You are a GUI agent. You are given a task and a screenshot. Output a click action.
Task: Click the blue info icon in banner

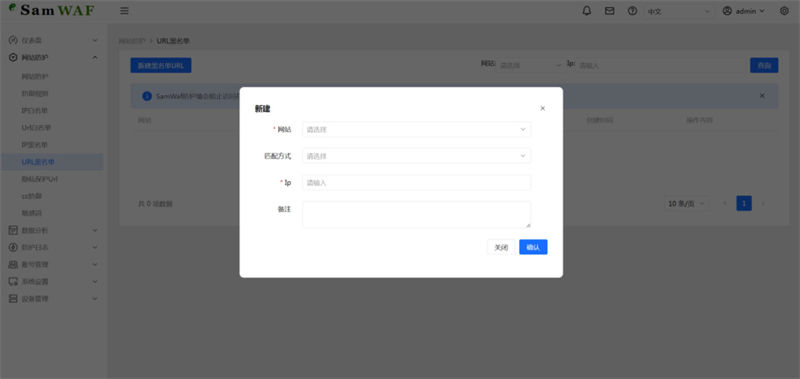point(147,96)
